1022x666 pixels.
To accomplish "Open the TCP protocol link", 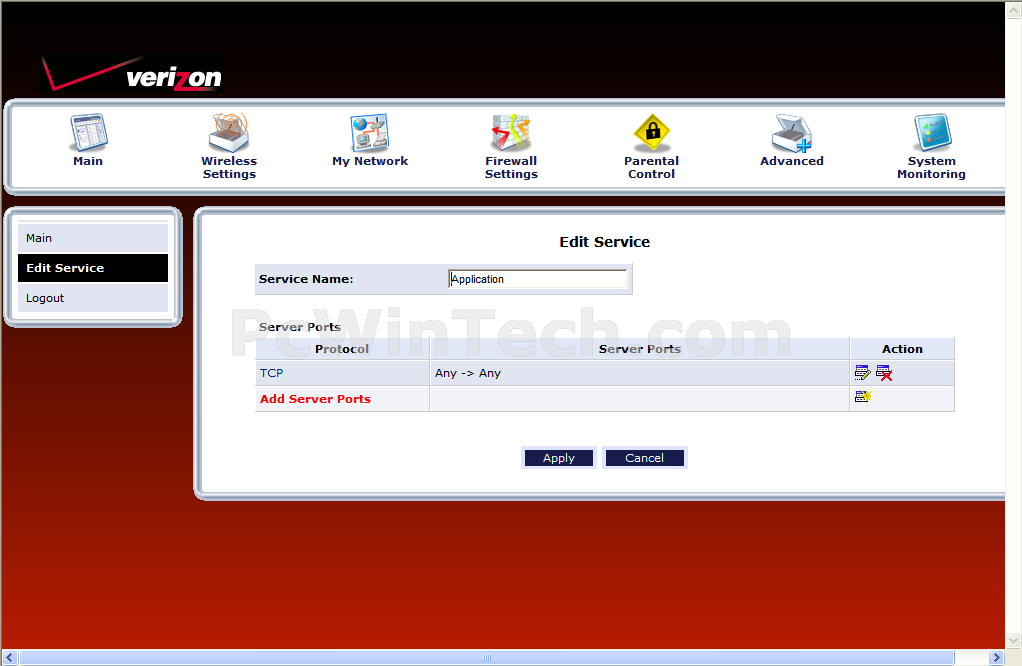I will tap(271, 373).
